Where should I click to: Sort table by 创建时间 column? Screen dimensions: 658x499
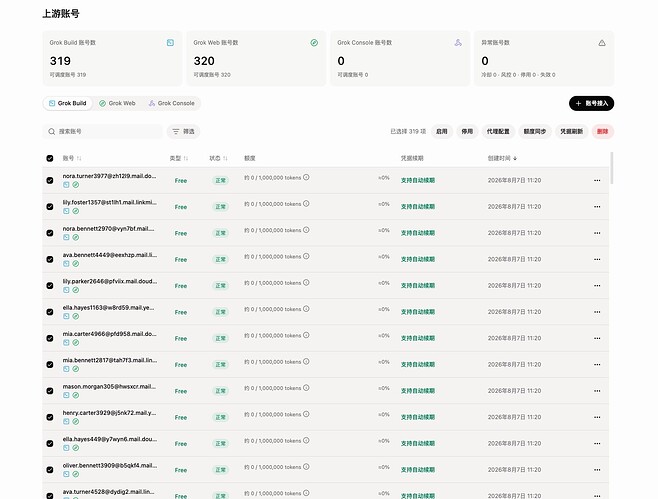(x=502, y=158)
